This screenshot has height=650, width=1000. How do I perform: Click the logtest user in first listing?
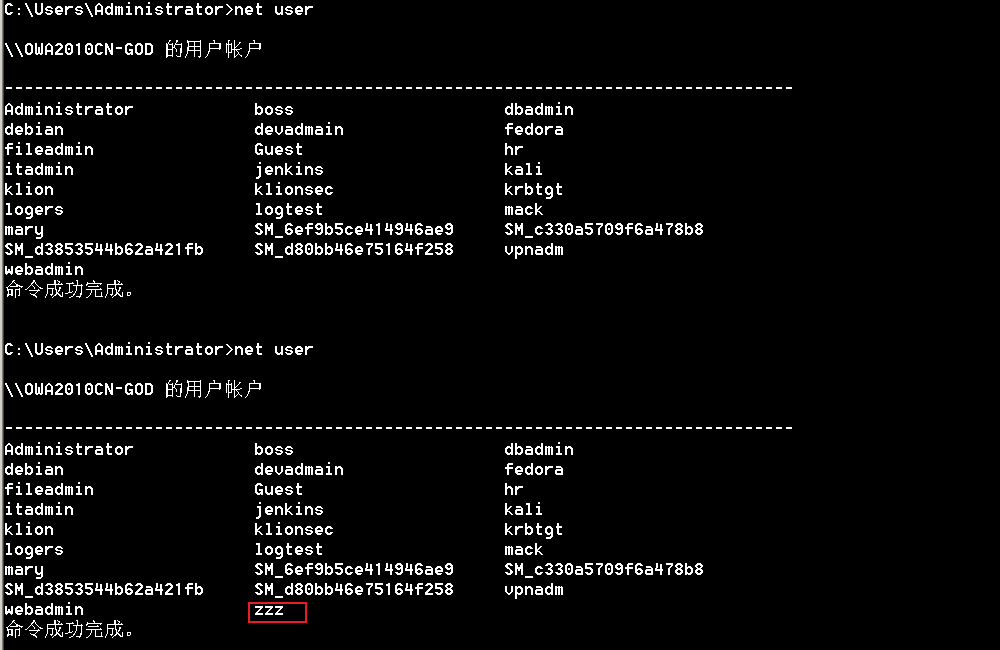click(x=288, y=210)
